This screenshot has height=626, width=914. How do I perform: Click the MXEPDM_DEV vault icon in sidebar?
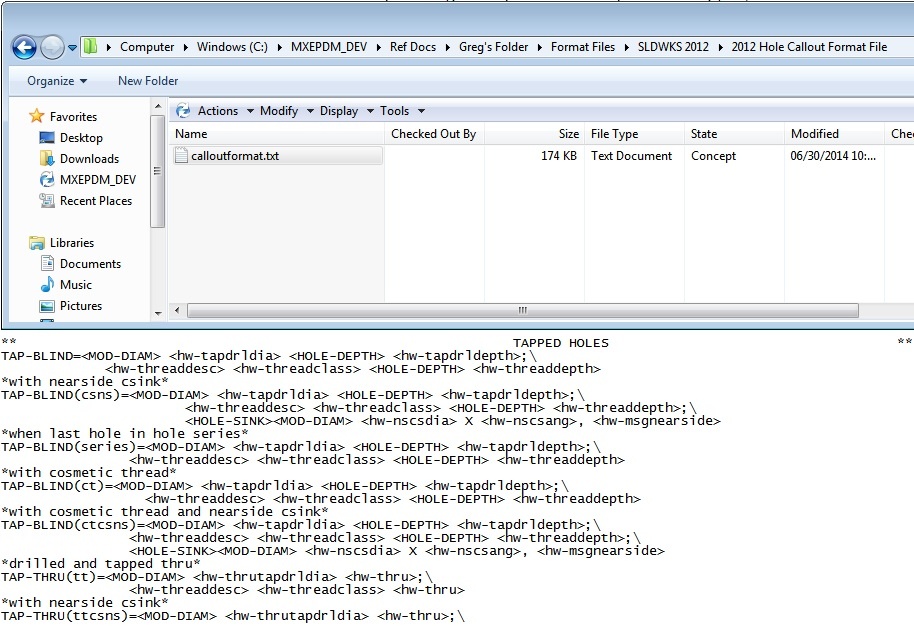47,179
